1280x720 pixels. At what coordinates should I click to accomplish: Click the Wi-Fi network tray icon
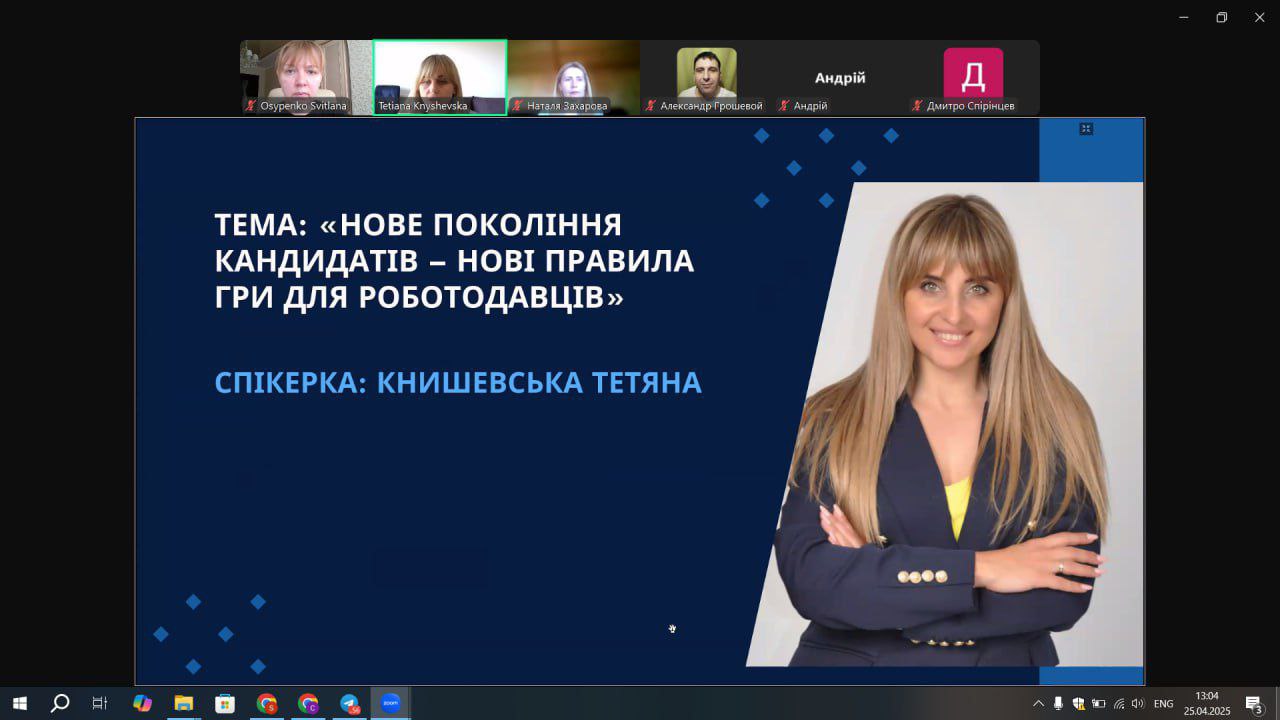click(1118, 704)
